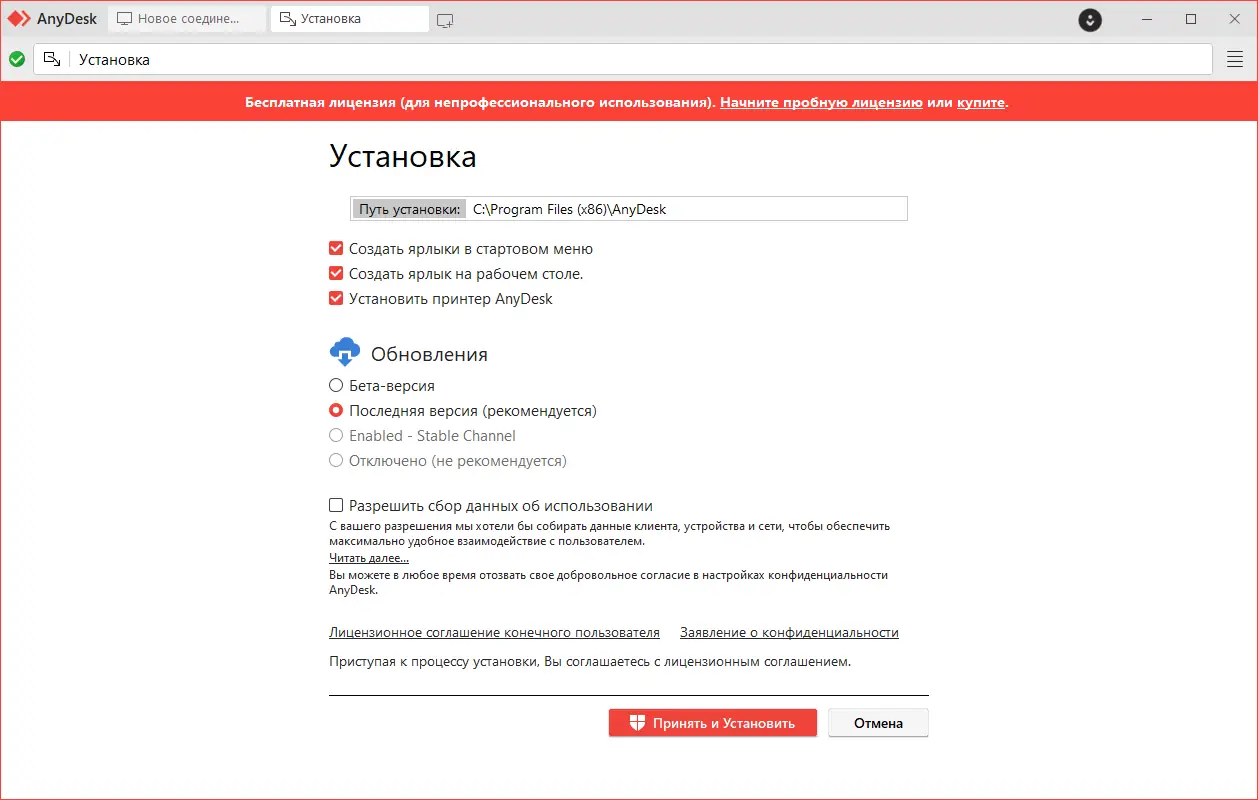Click the shield icon on the install button
The height and width of the screenshot is (800, 1258).
[636, 722]
